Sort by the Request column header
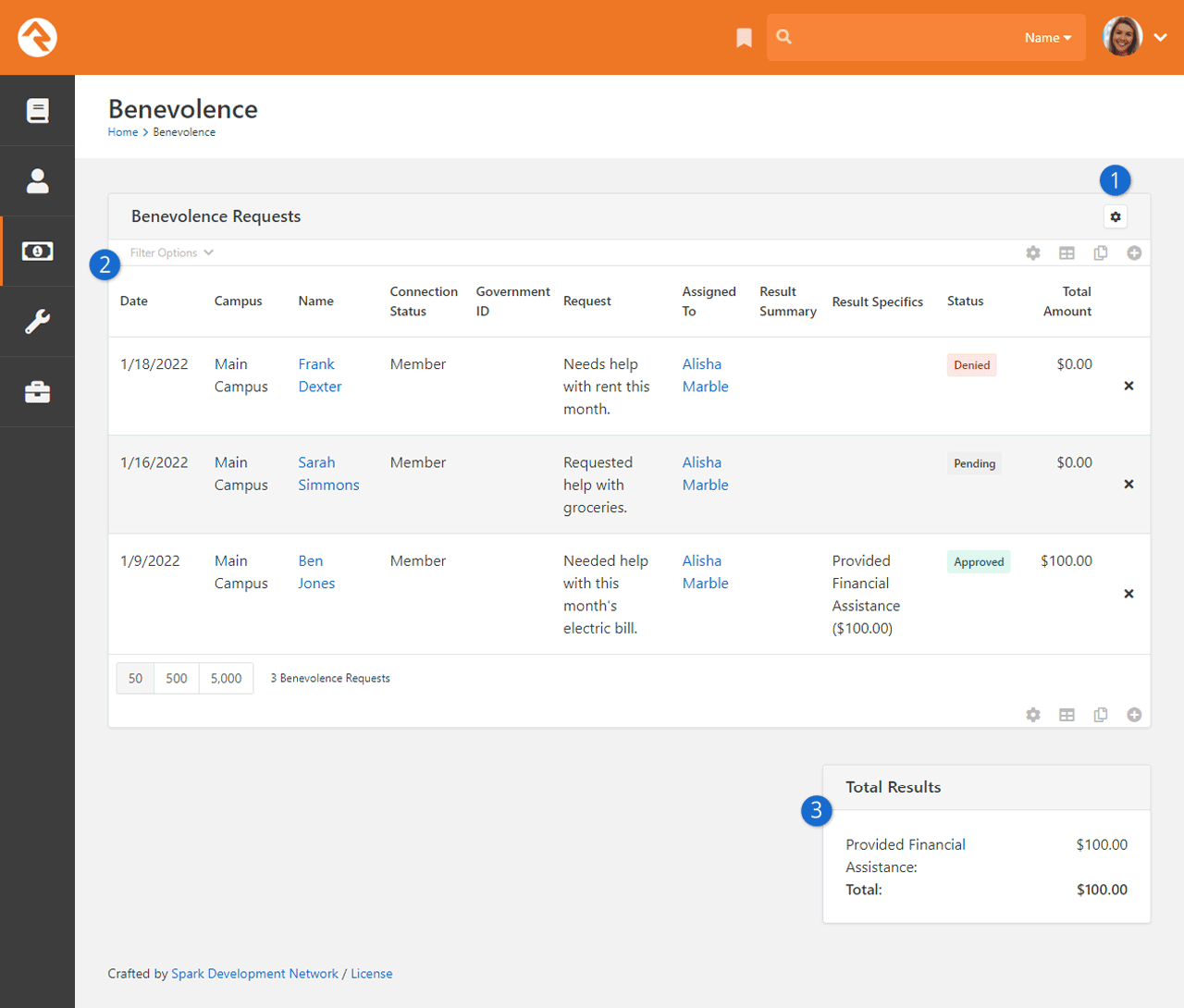1184x1008 pixels. pos(587,301)
